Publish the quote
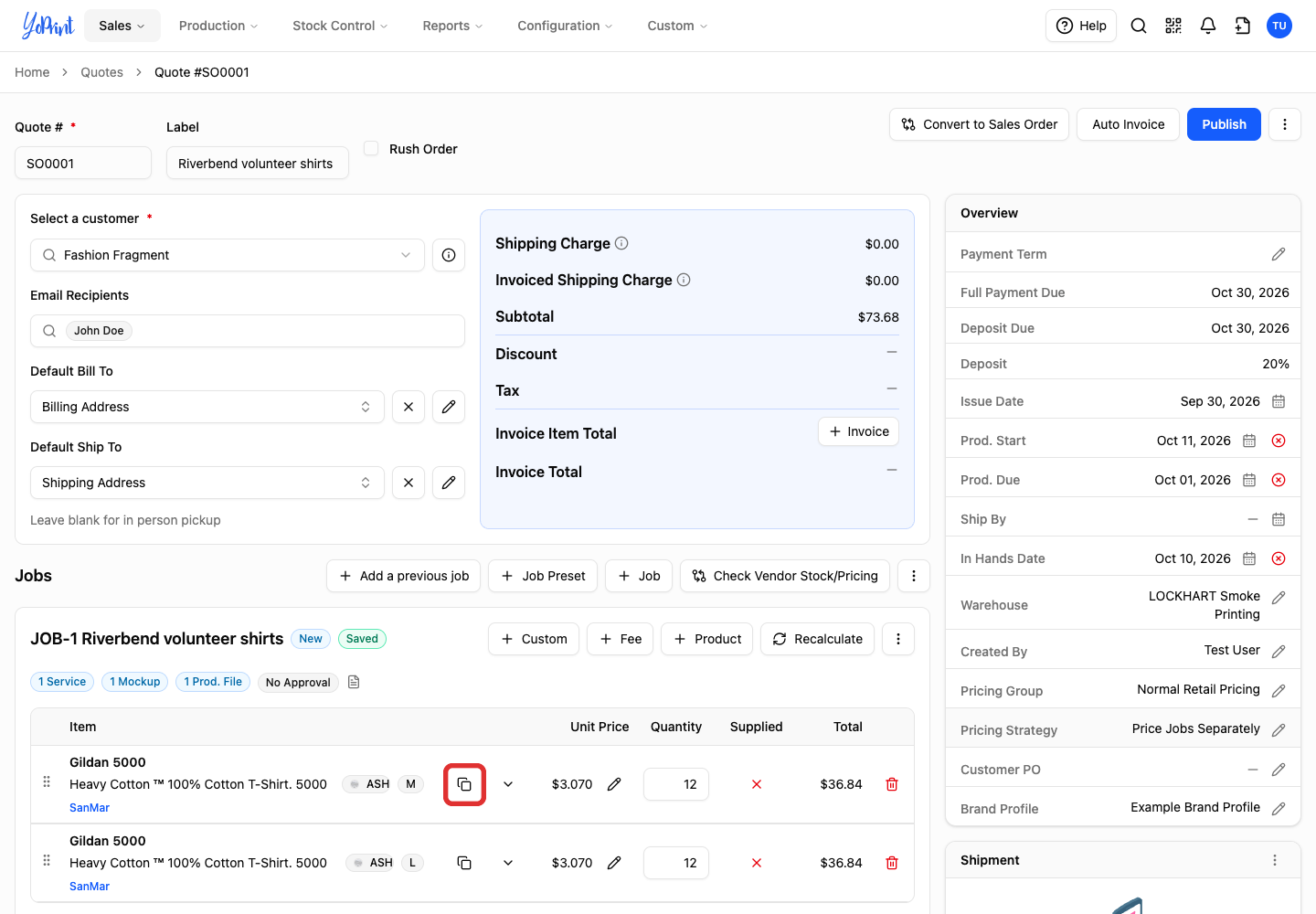The width and height of the screenshot is (1316, 914). click(1224, 124)
